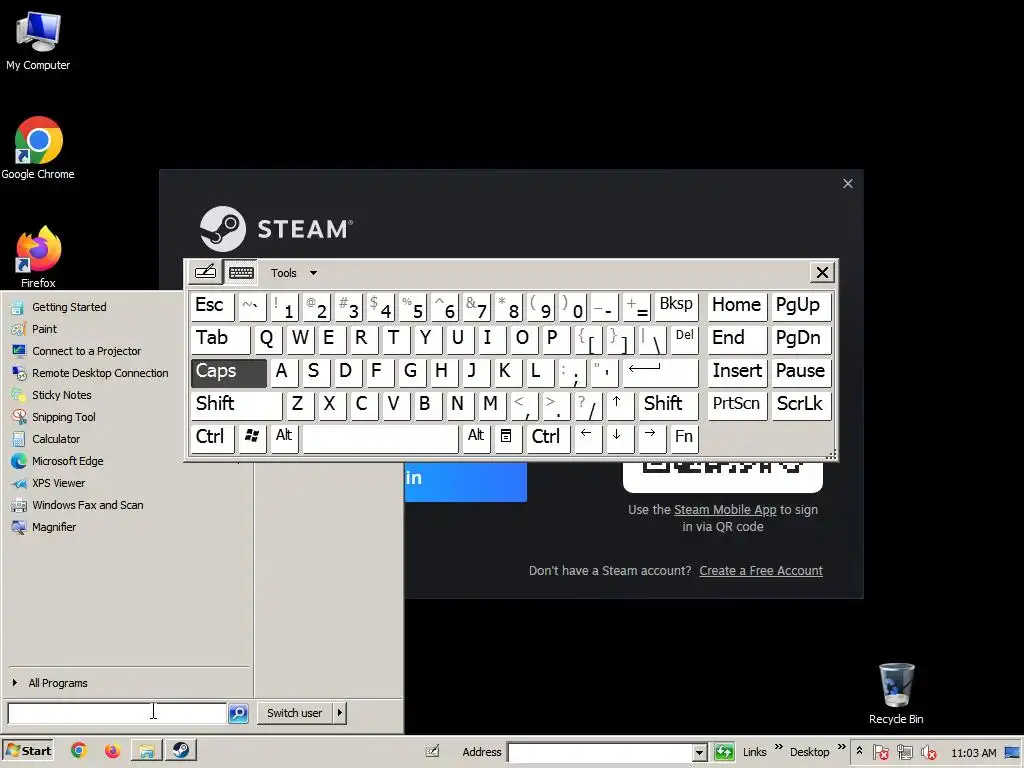1024x768 pixels.
Task: Click the tablet input panel taskbar icon
Action: click(432, 752)
